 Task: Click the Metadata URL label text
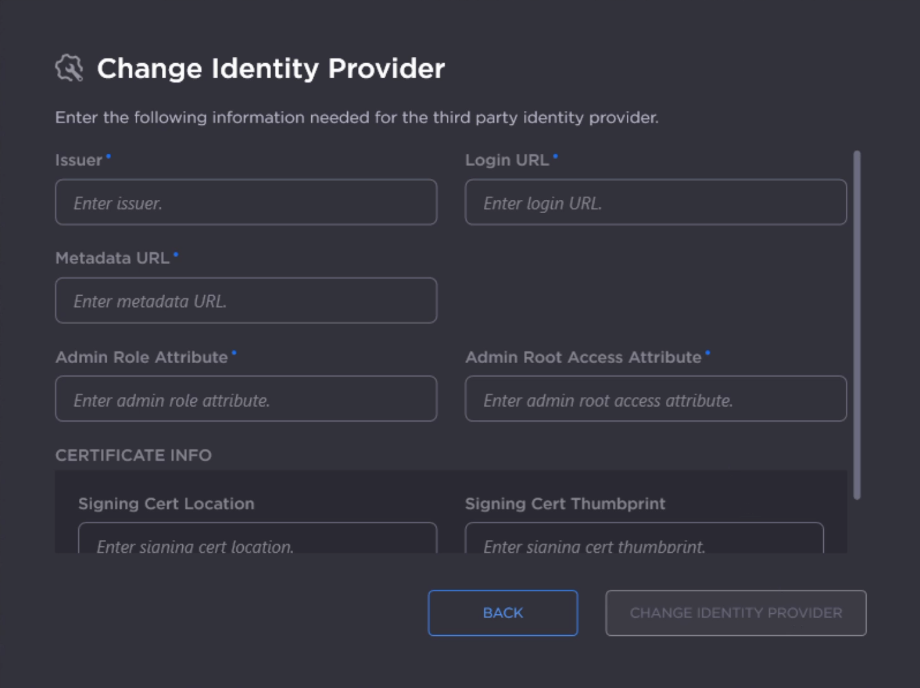pos(112,258)
